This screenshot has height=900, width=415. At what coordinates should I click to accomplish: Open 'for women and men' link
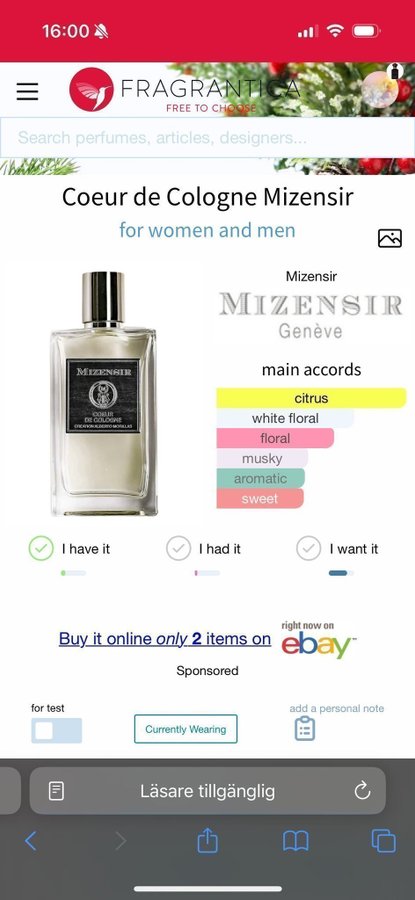[x=207, y=230]
